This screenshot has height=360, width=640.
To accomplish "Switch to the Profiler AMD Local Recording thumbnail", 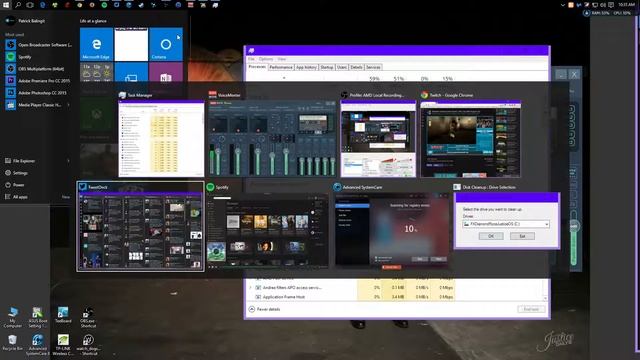I will pos(378,139).
